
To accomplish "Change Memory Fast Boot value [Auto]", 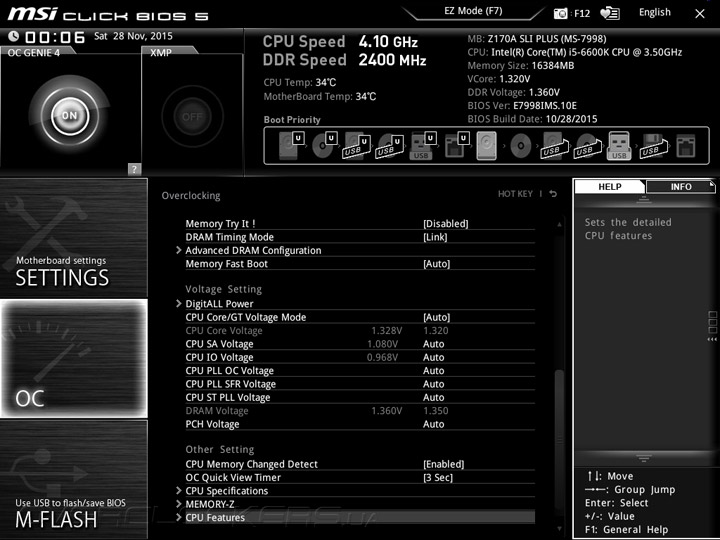I will click(x=436, y=264).
